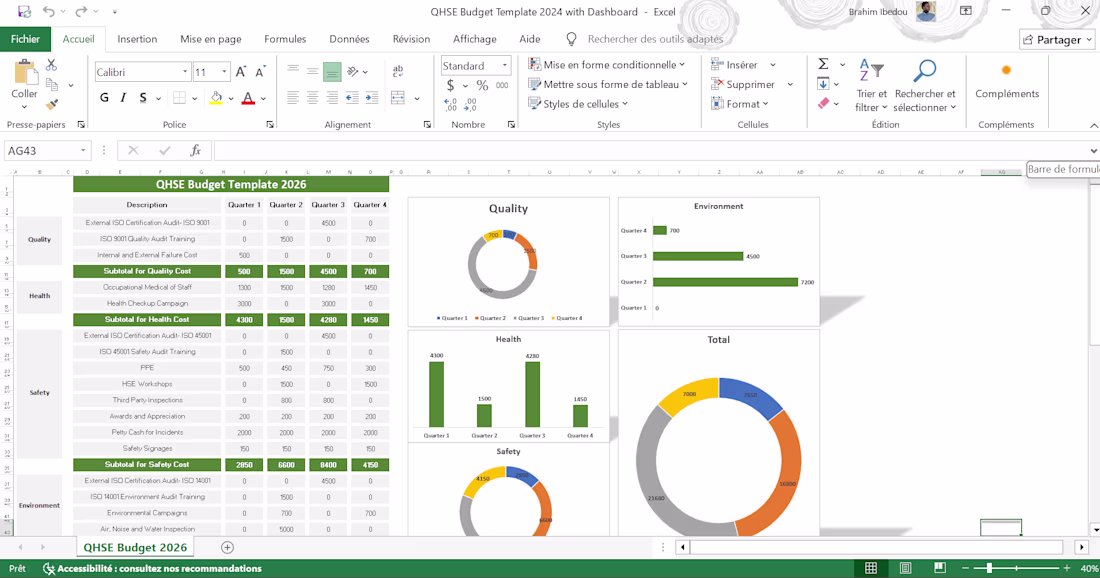1100x578 pixels.
Task: Open Rechercher et sélectionner menu
Action: click(925, 86)
